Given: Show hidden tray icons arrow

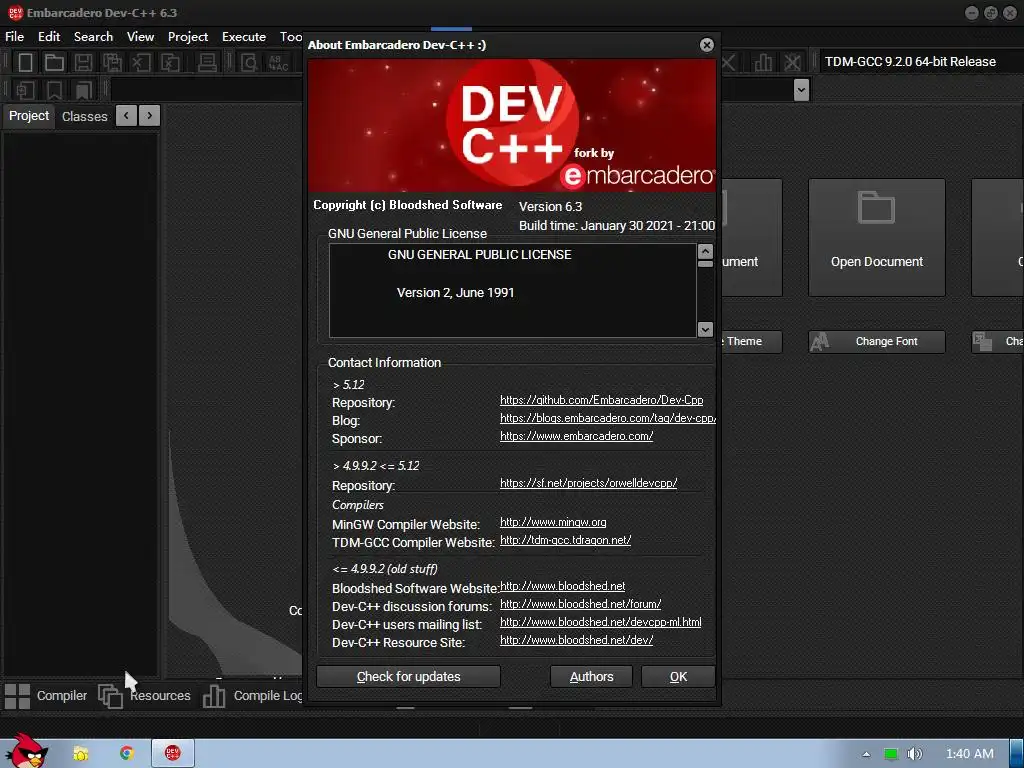Looking at the screenshot, I should click(x=867, y=754).
